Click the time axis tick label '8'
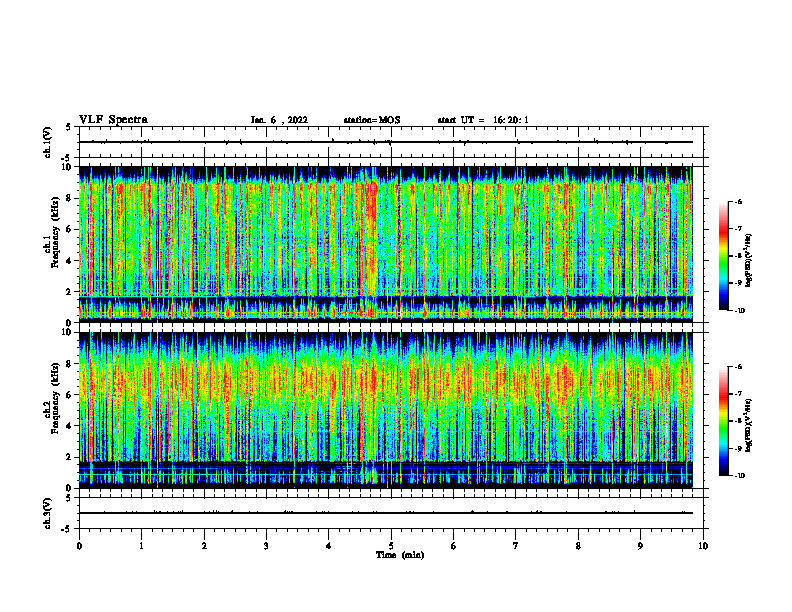The height and width of the screenshot is (612, 792). click(x=578, y=546)
